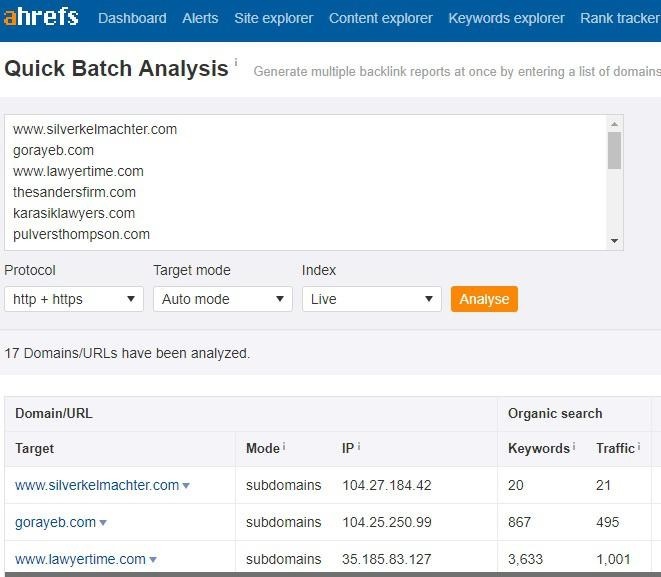Open the Target mode dropdown showing Auto mode
The image size is (661, 577).
pos(223,299)
